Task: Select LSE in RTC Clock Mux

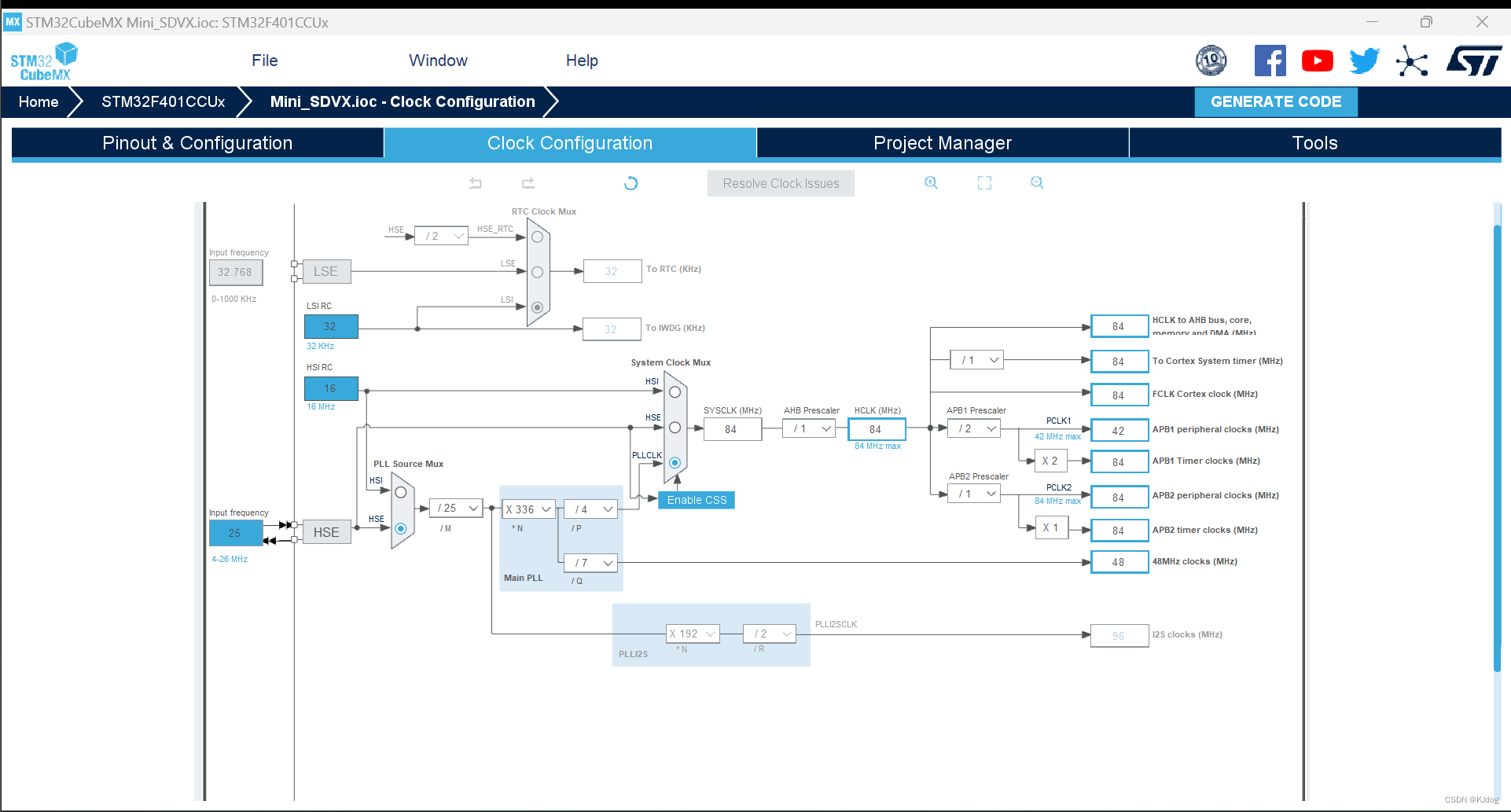Action: [537, 272]
